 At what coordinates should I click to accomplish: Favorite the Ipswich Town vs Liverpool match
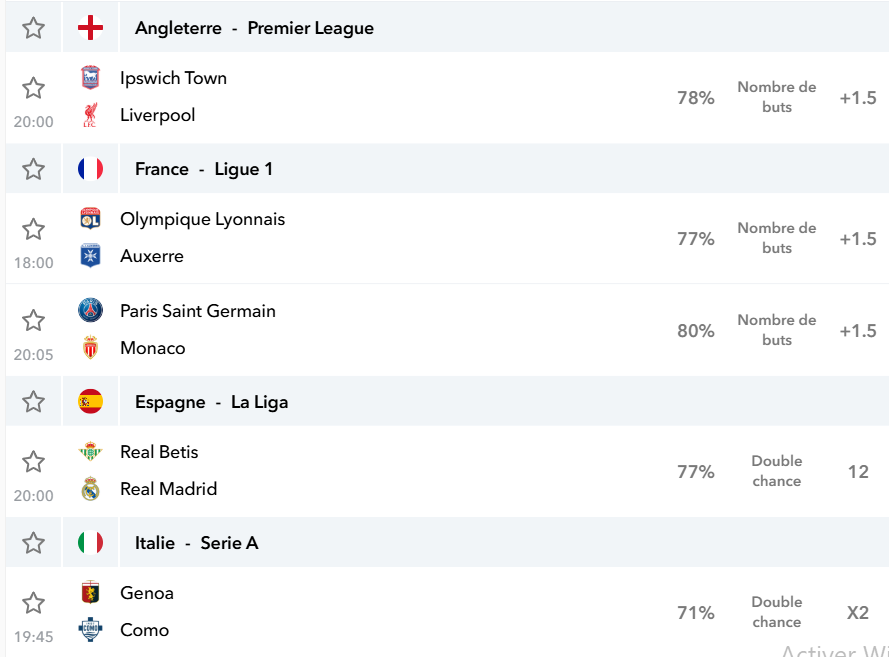[x=33, y=88]
